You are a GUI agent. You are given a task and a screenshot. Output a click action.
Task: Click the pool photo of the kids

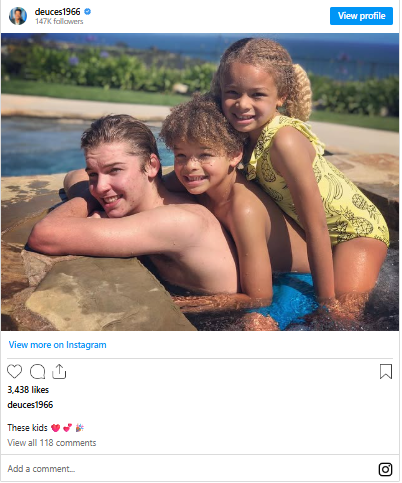[200, 182]
